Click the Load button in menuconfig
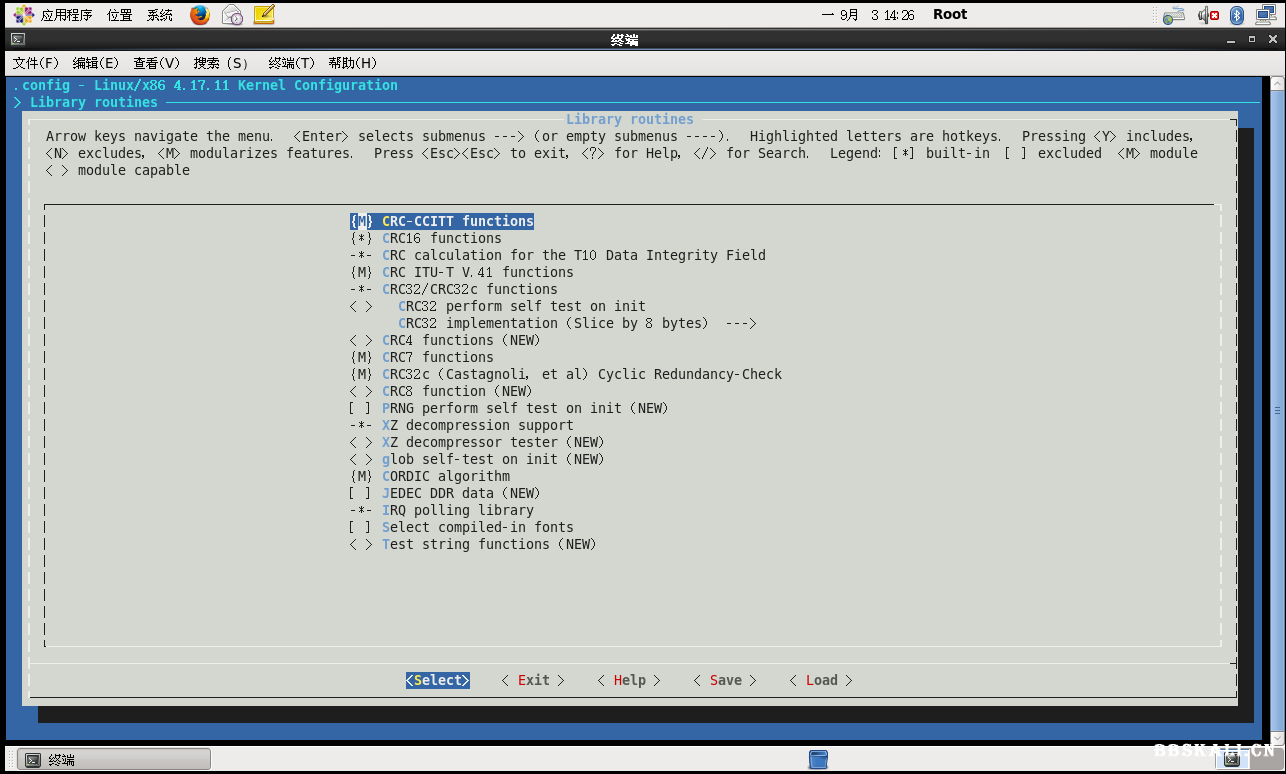The height and width of the screenshot is (774, 1286). tap(821, 680)
